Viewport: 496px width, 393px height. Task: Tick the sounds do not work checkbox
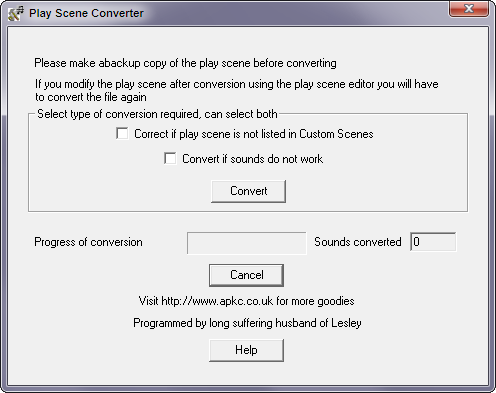pyautogui.click(x=170, y=158)
